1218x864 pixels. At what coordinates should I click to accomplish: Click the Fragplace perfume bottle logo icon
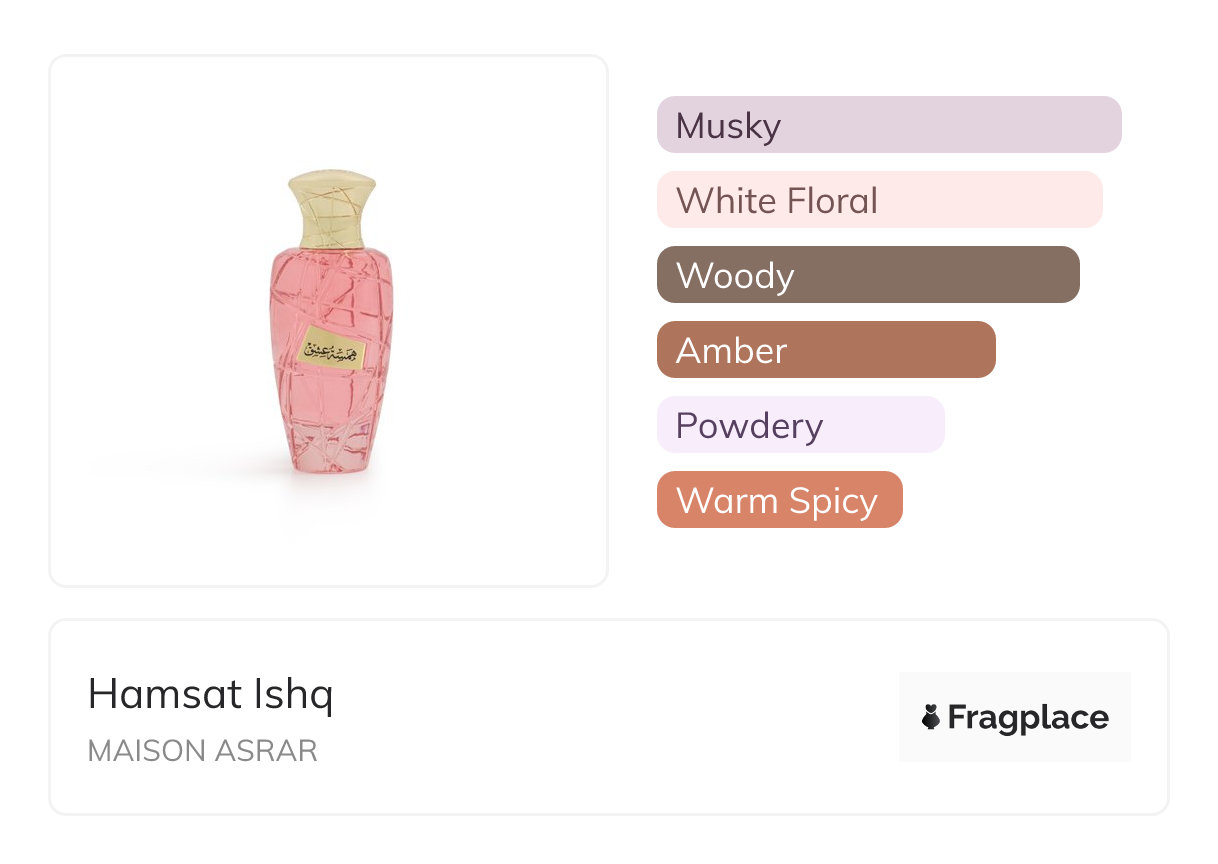(931, 717)
